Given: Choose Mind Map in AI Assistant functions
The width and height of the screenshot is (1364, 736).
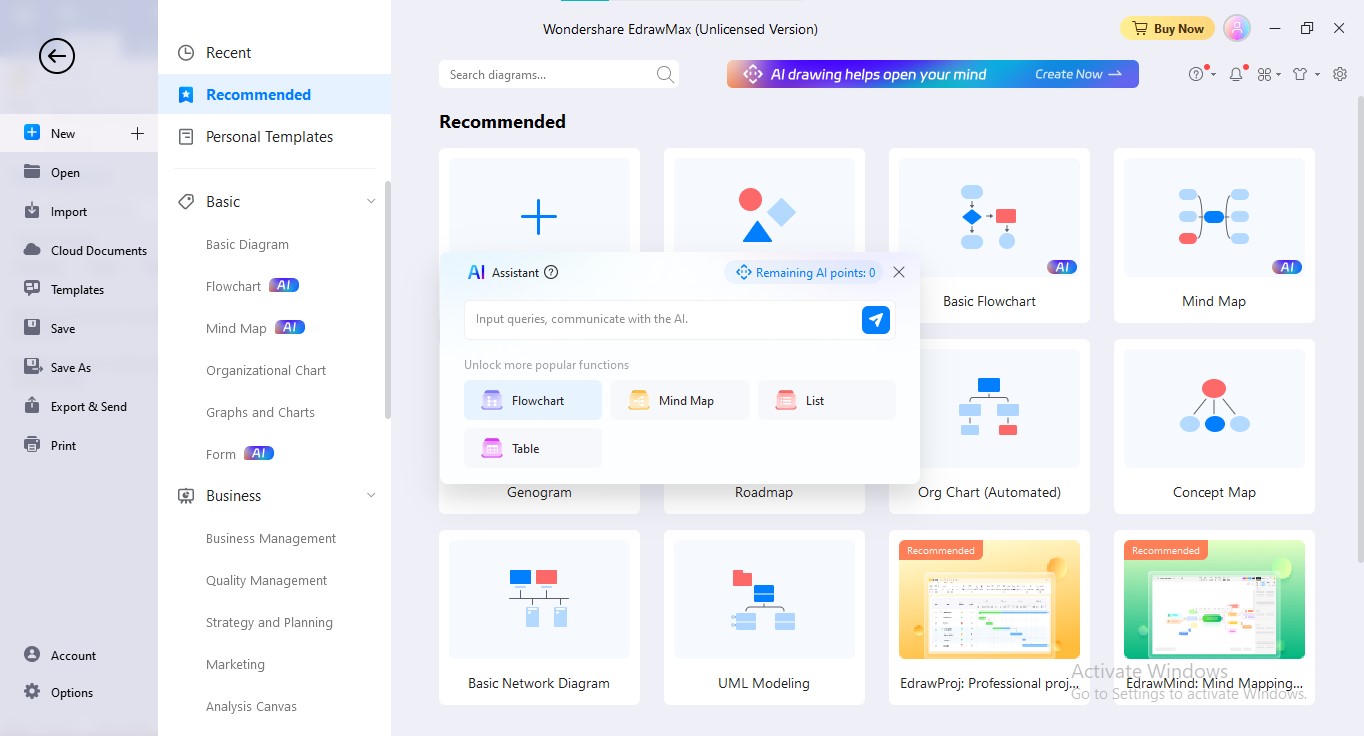Looking at the screenshot, I should pos(680,400).
